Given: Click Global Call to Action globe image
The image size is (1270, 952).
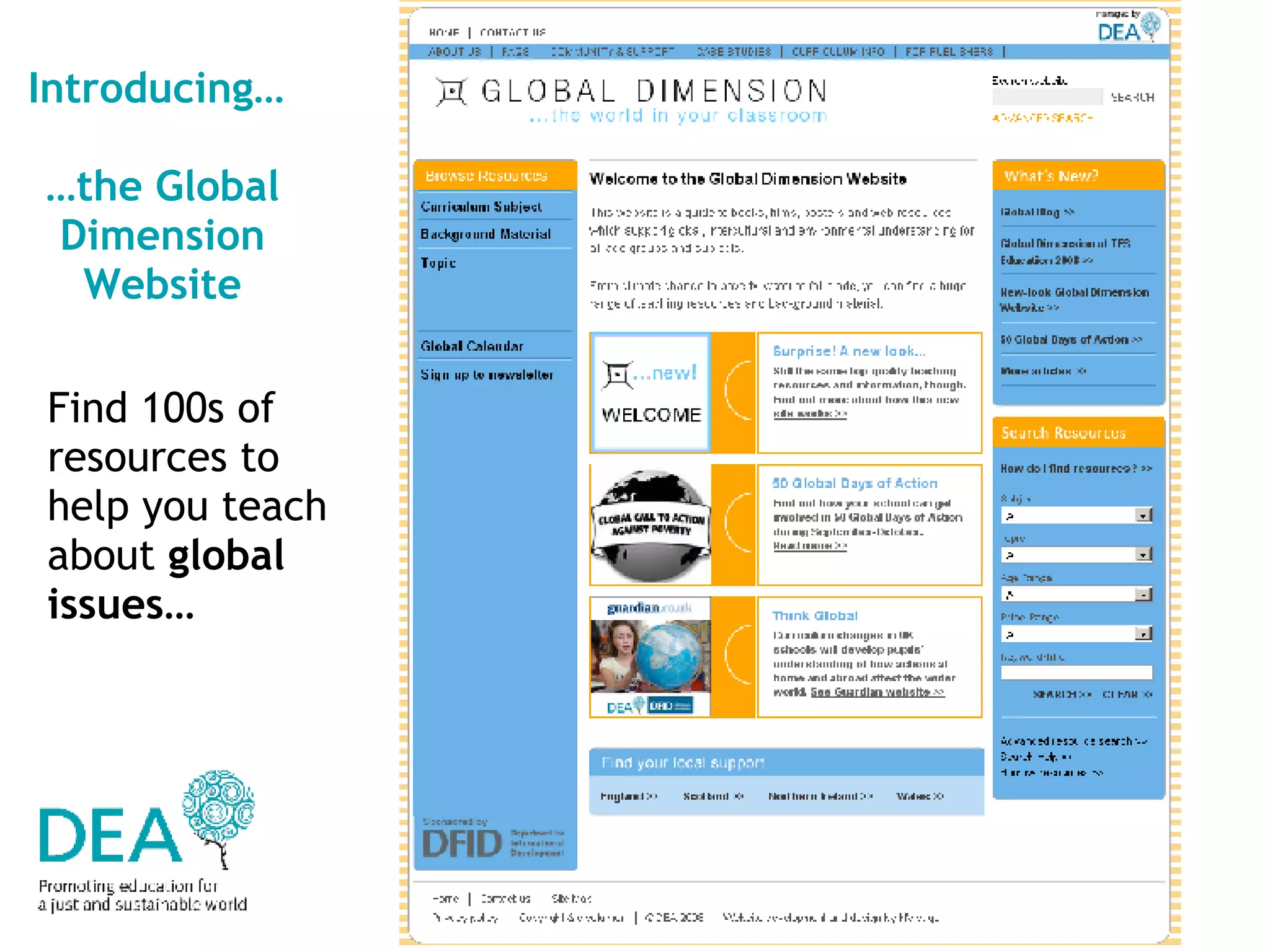Looking at the screenshot, I should tap(651, 525).
